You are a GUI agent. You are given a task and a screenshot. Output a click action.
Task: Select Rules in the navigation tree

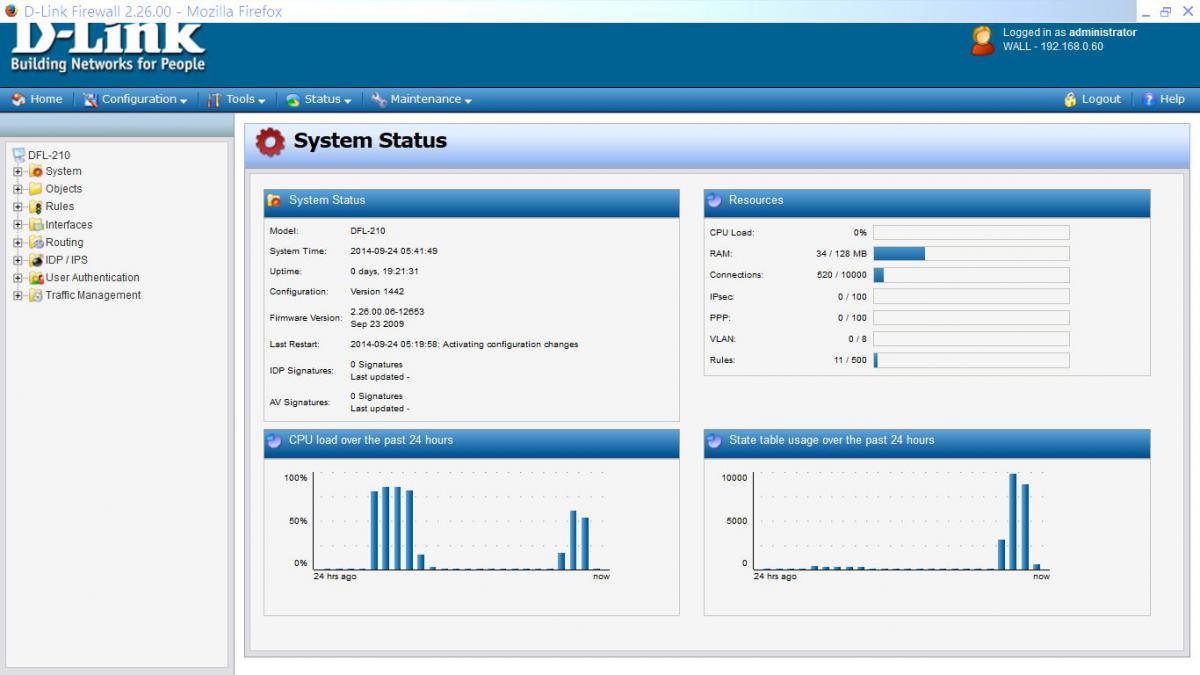(60, 207)
